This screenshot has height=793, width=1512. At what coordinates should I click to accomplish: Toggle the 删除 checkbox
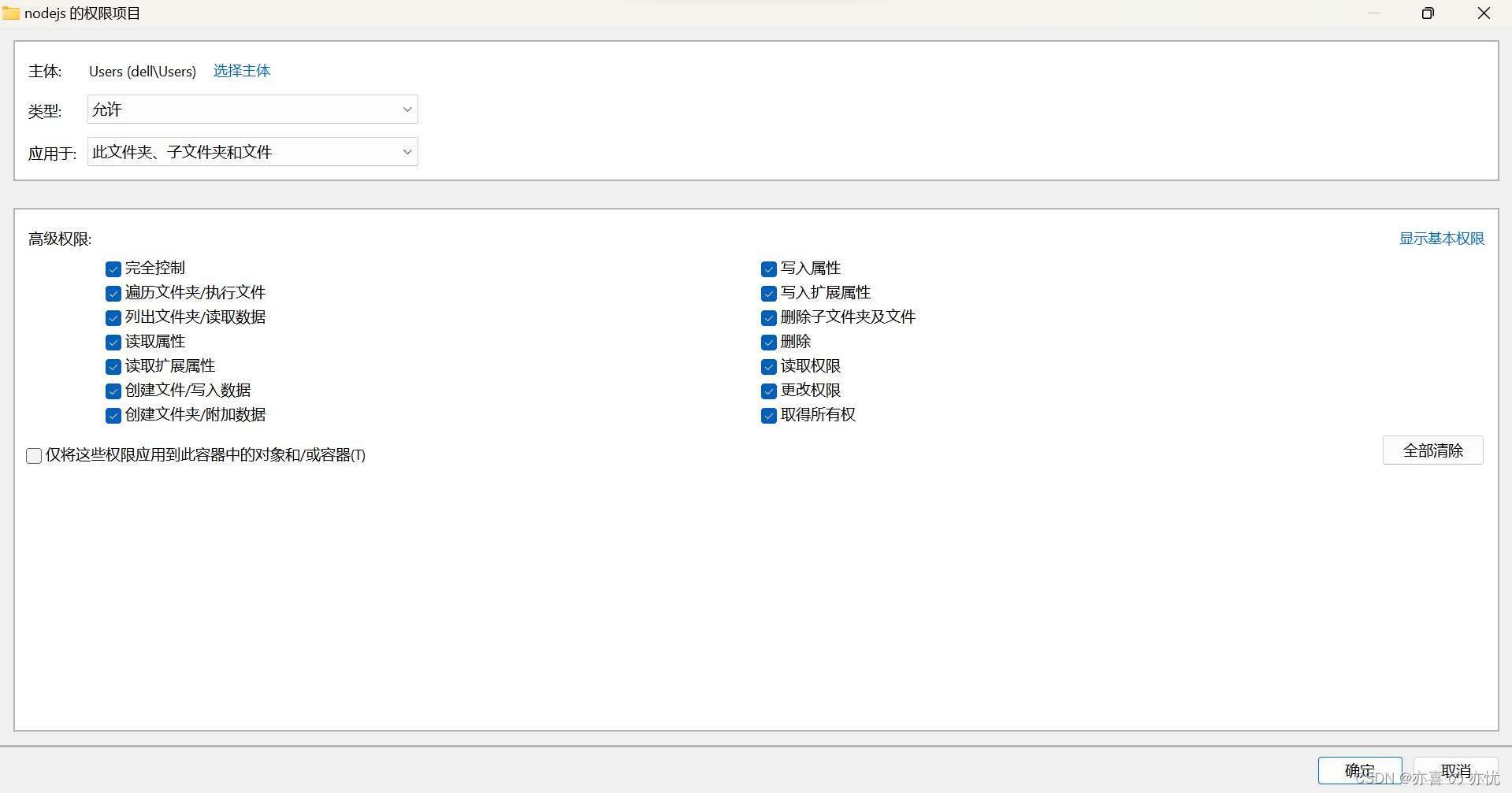click(769, 343)
